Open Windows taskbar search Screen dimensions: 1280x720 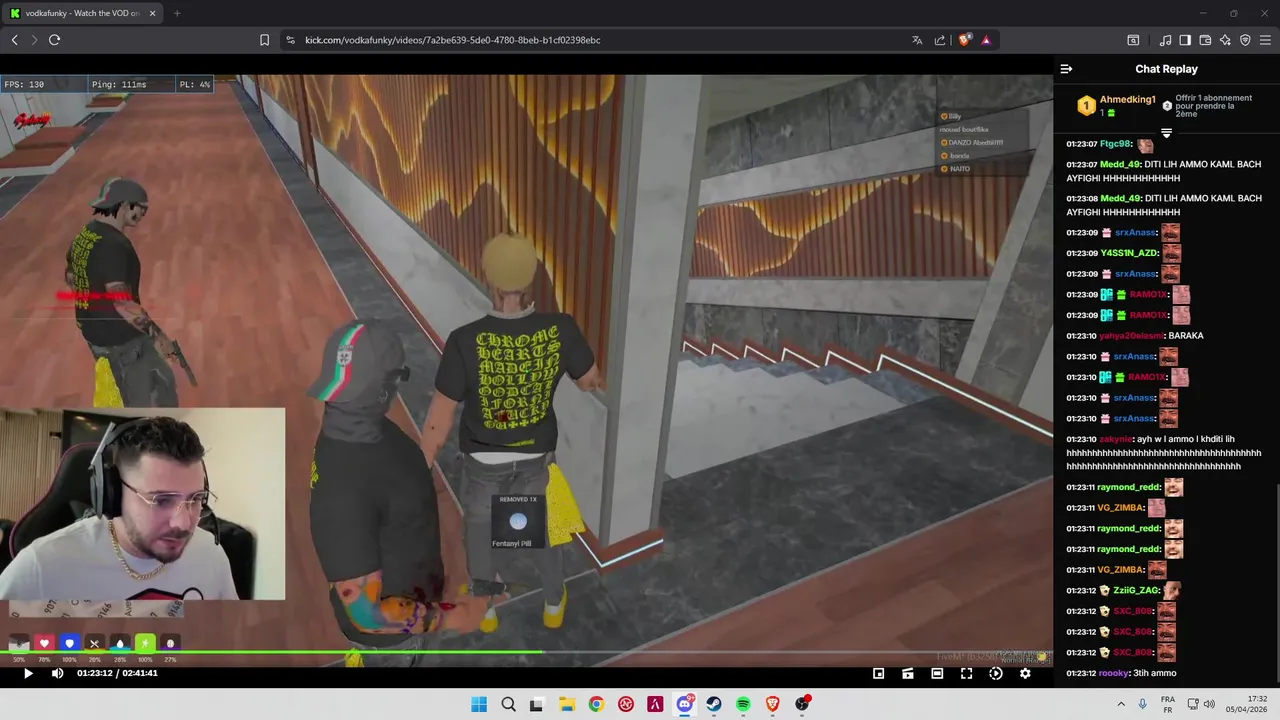pos(508,704)
